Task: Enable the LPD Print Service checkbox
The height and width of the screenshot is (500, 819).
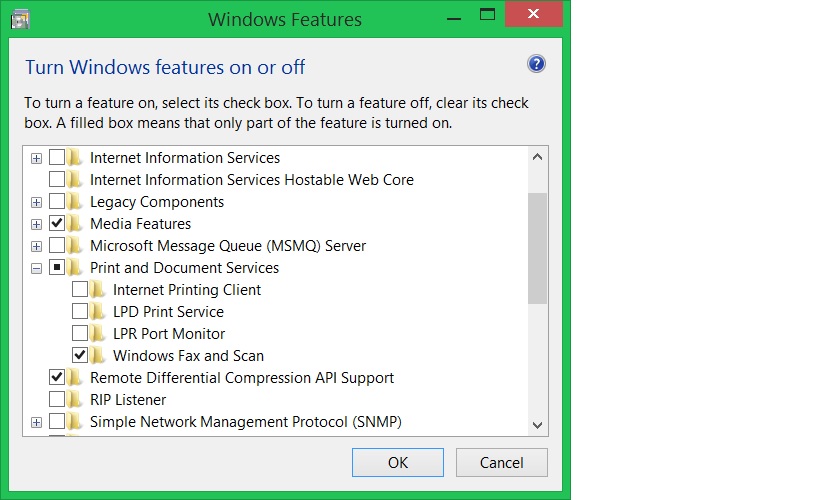Action: coord(80,311)
